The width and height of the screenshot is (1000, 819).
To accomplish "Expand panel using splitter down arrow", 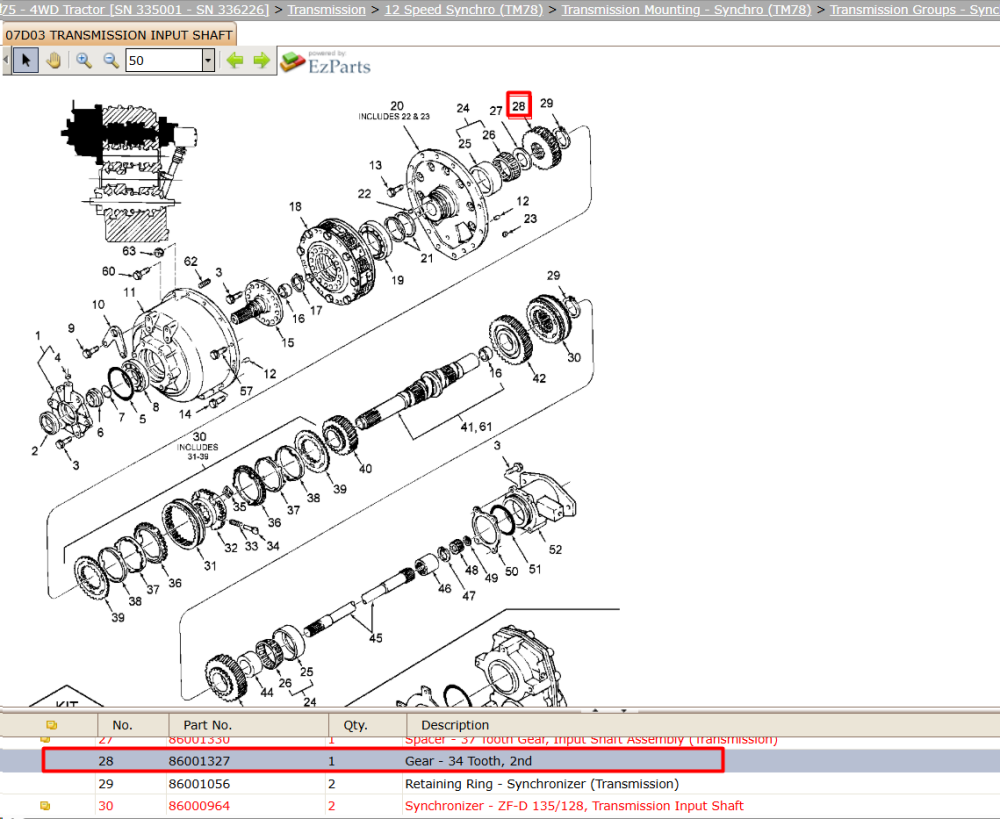I will click(x=624, y=710).
